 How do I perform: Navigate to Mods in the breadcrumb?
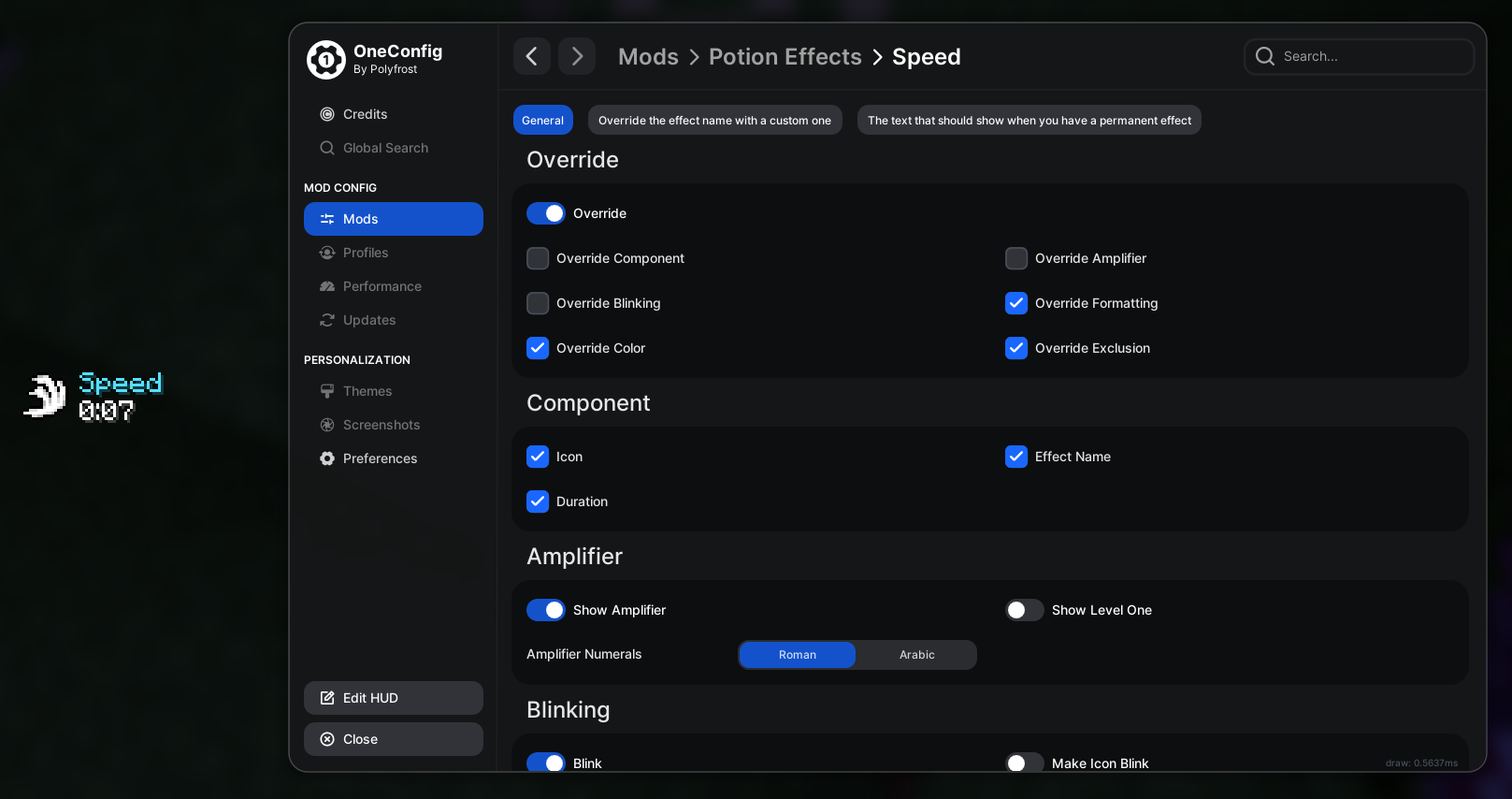pos(648,57)
